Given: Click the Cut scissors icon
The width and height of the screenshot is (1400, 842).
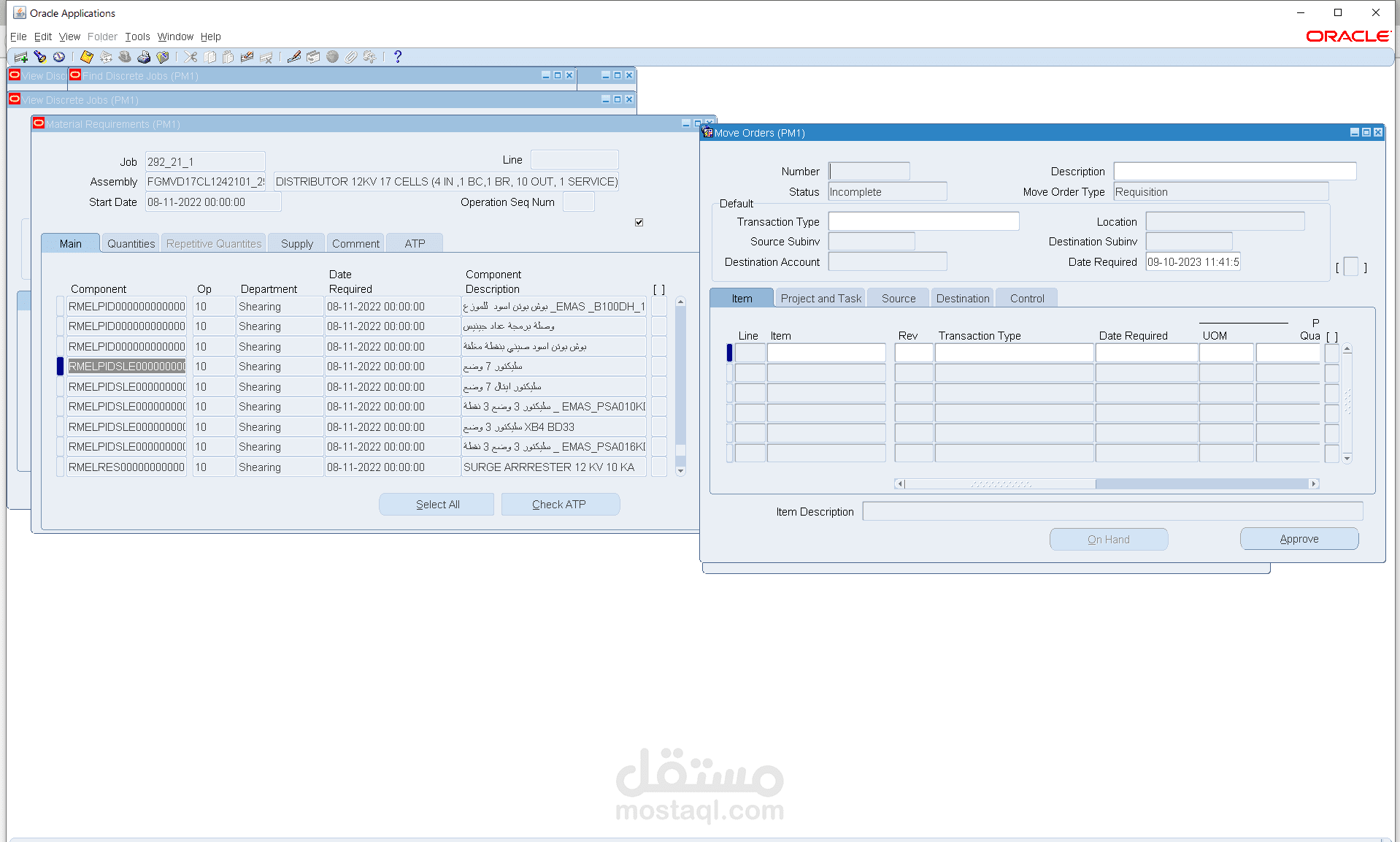Looking at the screenshot, I should tap(191, 57).
